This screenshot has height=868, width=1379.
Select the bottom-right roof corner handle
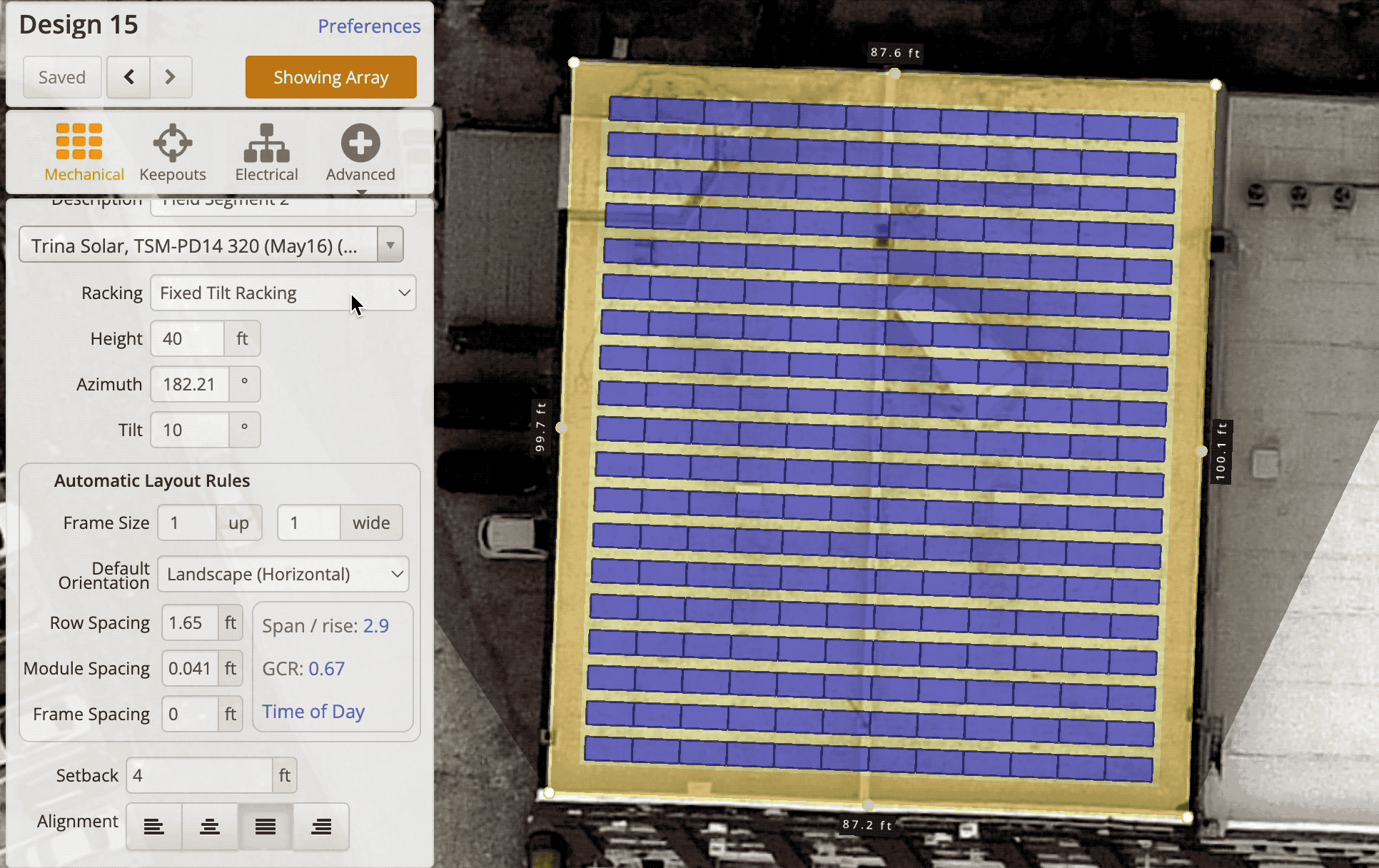click(x=1187, y=817)
